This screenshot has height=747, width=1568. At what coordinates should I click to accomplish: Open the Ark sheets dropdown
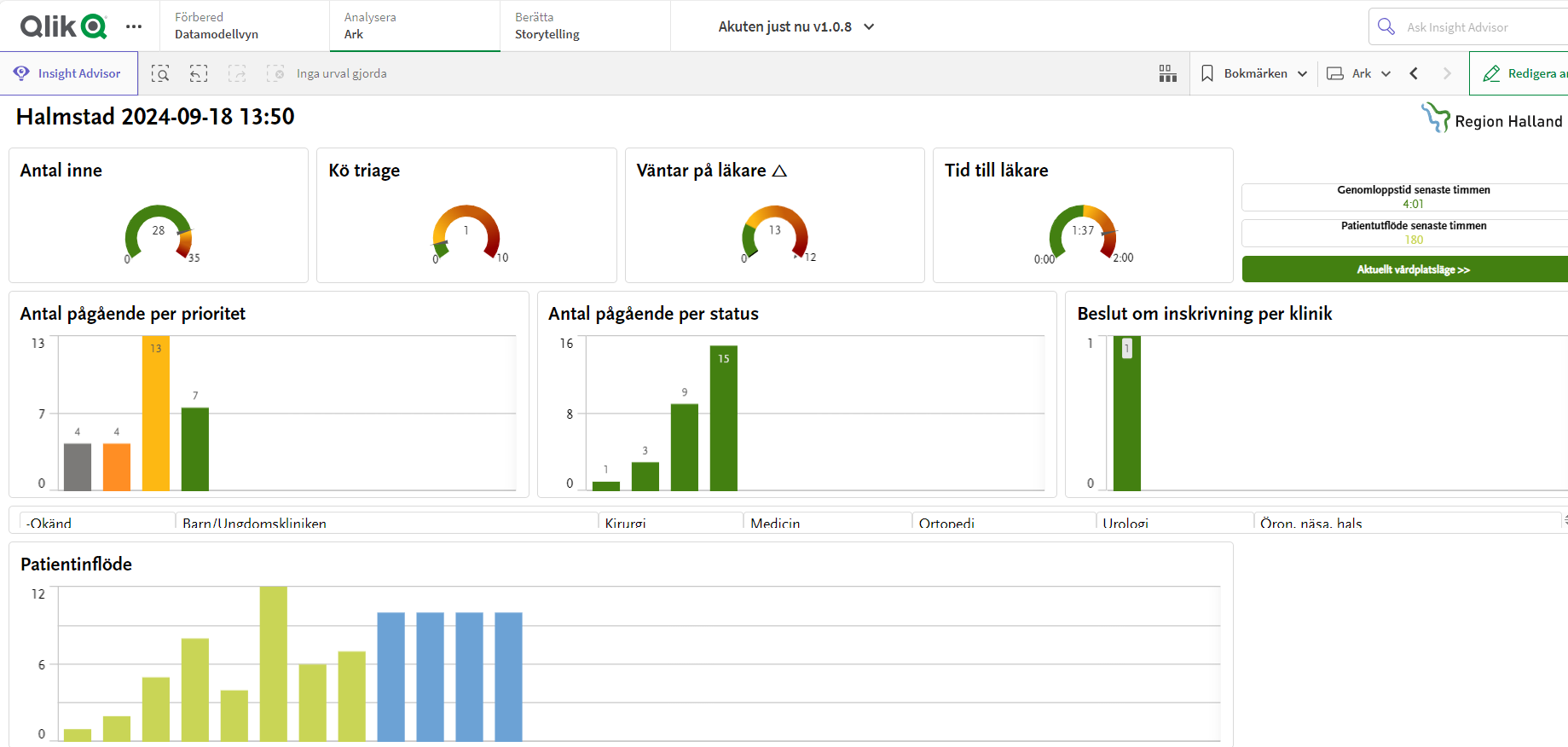1359,73
